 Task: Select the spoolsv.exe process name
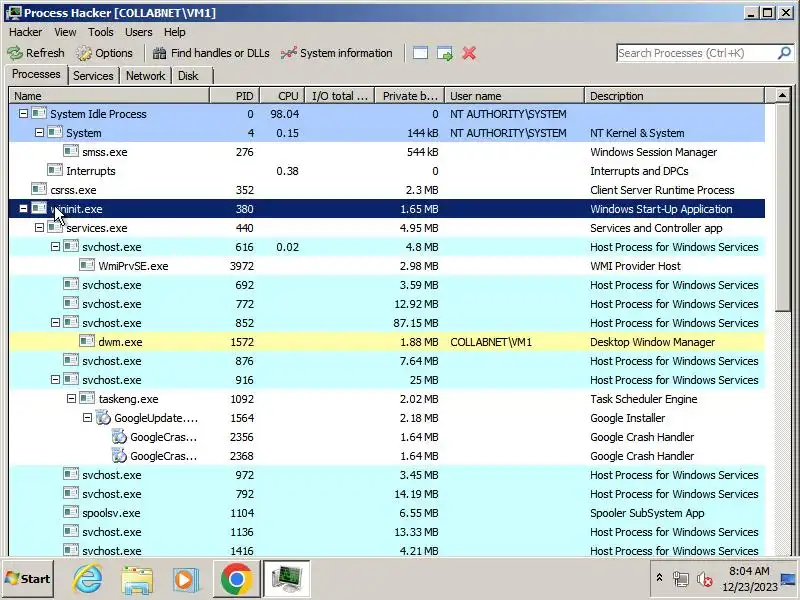tap(111, 513)
